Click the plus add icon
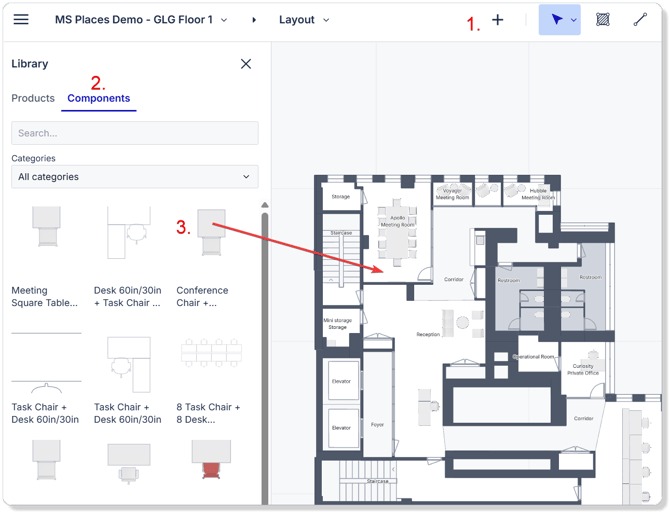 [x=497, y=20]
